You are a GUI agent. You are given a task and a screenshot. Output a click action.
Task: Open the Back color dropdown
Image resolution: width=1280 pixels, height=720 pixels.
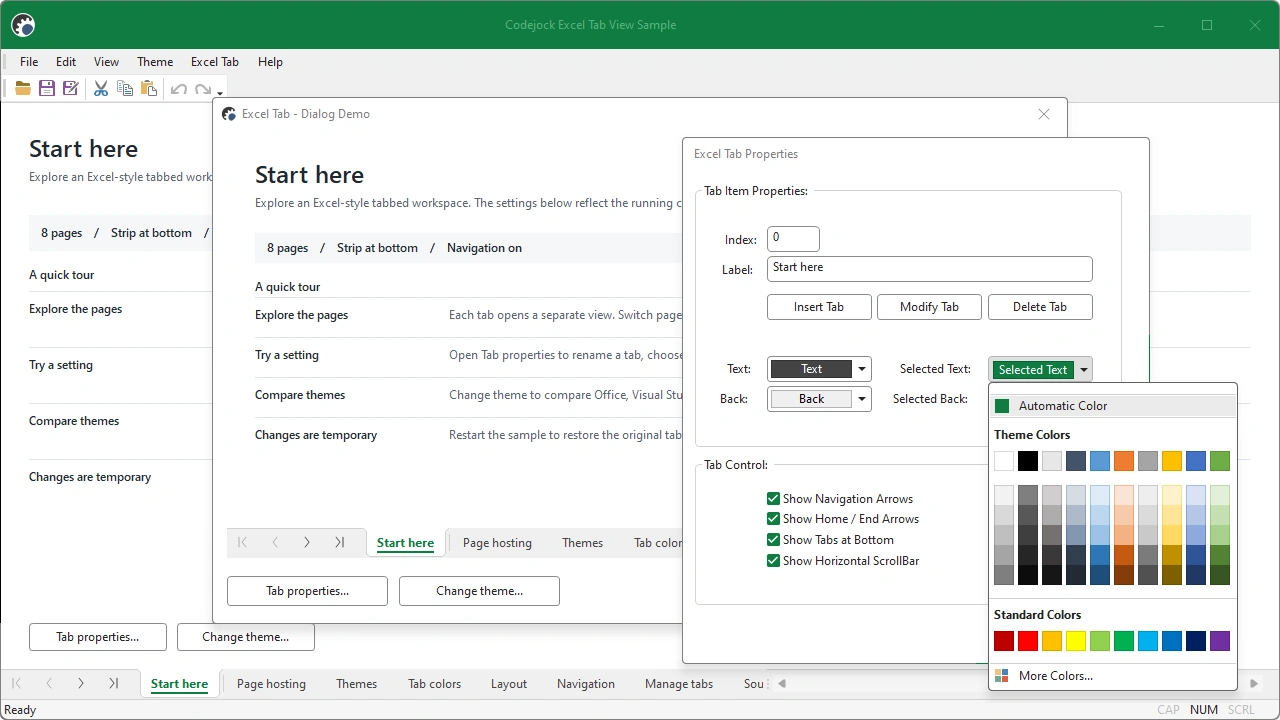[861, 398]
